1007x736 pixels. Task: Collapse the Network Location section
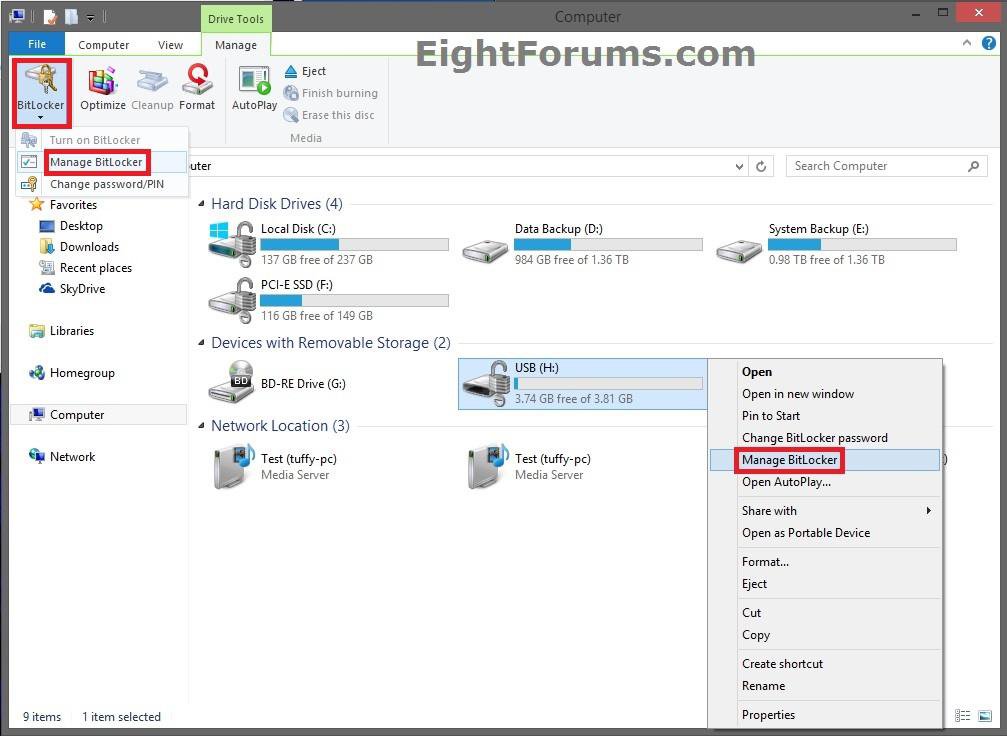pyautogui.click(x=199, y=425)
